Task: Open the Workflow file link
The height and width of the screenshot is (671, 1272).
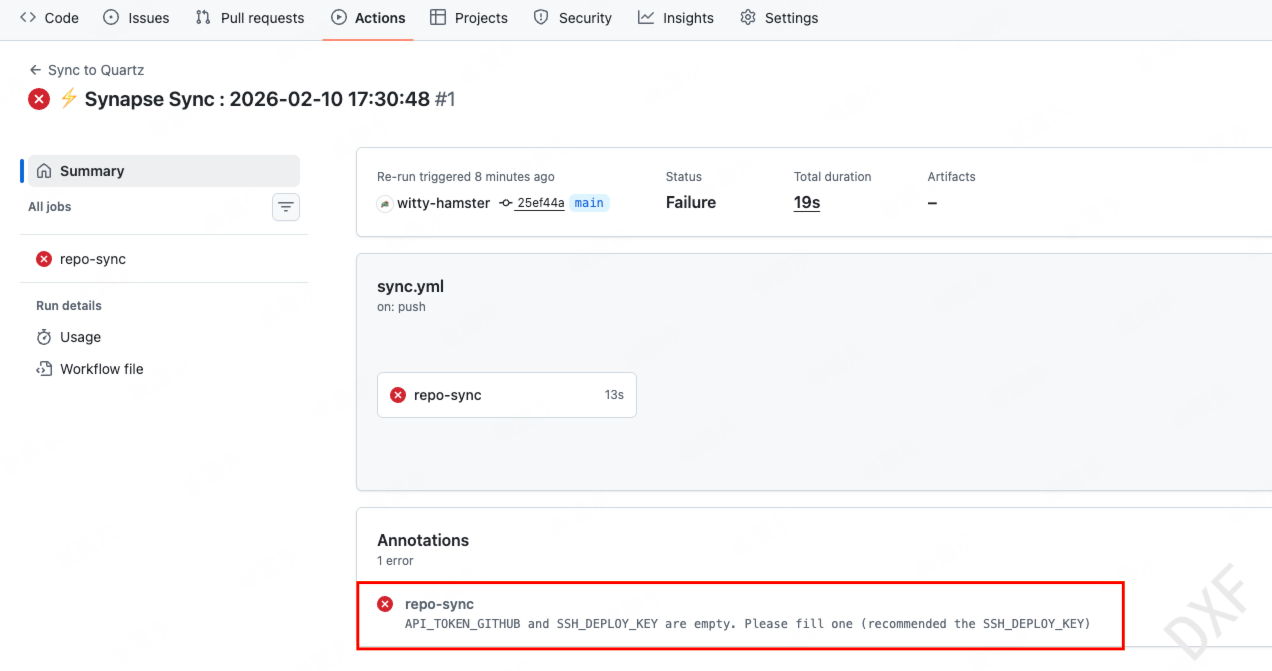Action: pos(101,369)
